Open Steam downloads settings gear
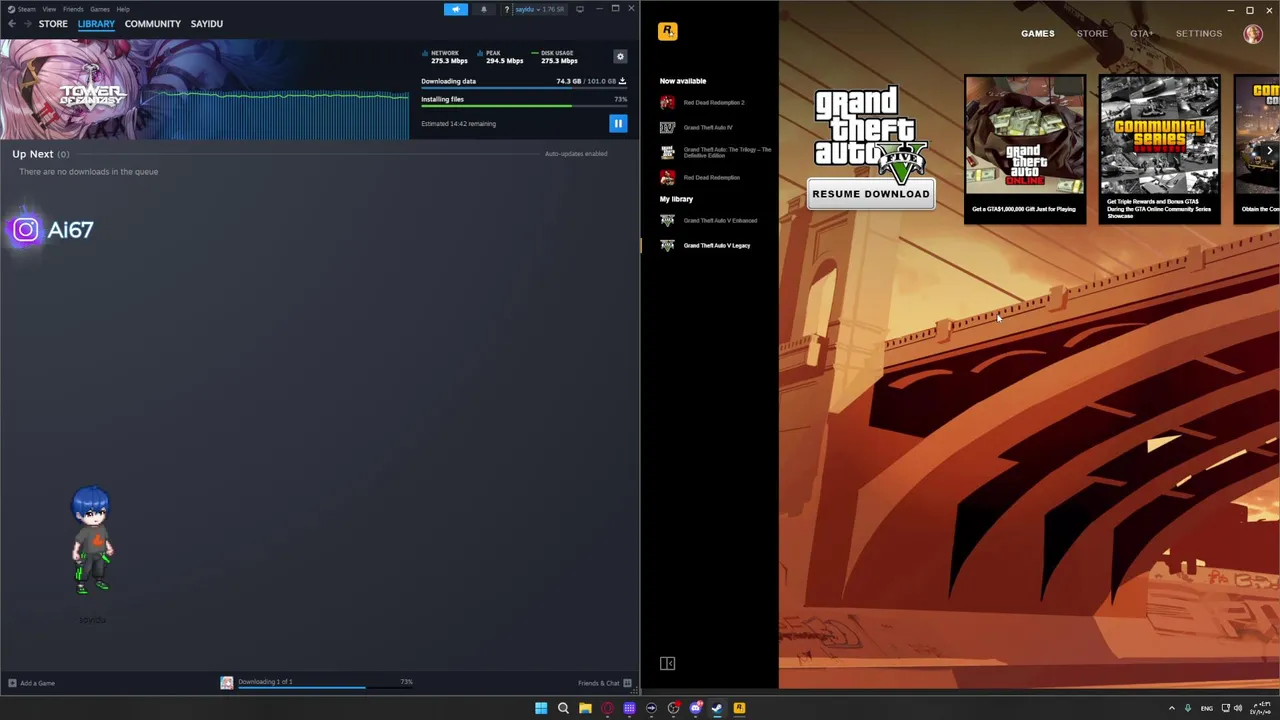The width and height of the screenshot is (1280, 720). (620, 57)
